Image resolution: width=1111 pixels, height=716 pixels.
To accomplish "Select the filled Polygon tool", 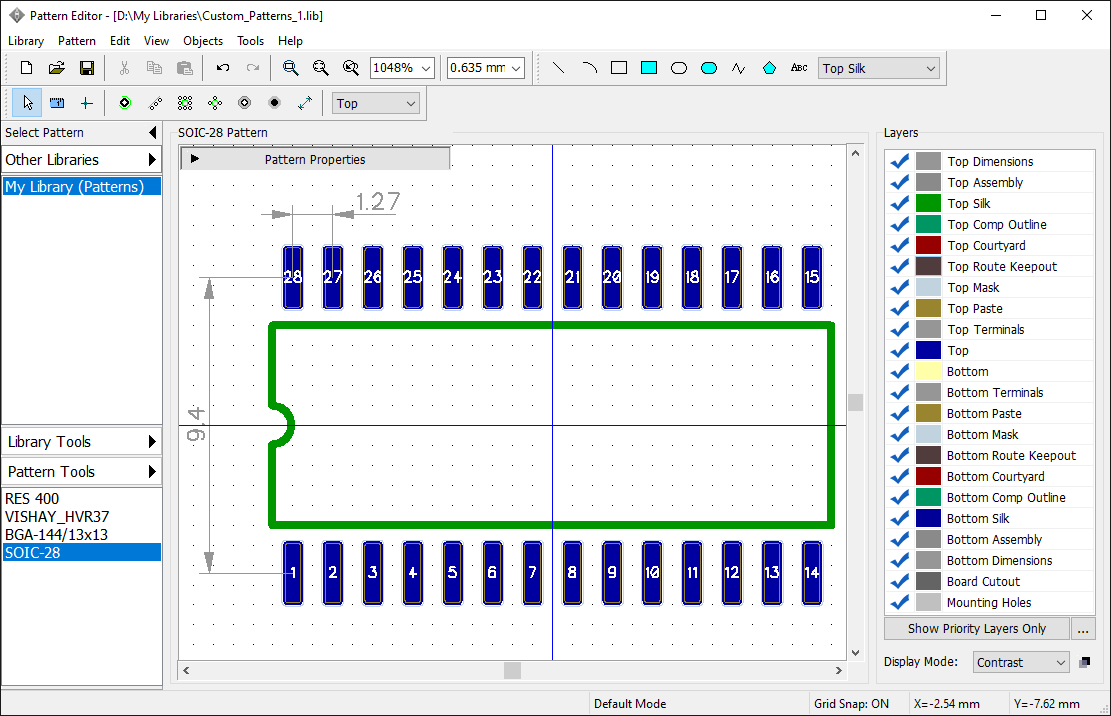I will click(769, 68).
